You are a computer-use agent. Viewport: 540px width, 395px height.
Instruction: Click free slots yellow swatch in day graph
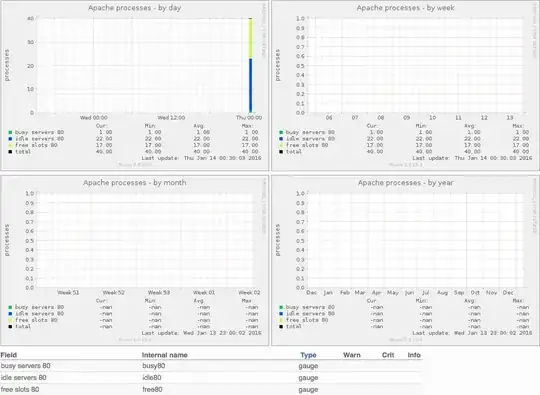tap(10, 145)
